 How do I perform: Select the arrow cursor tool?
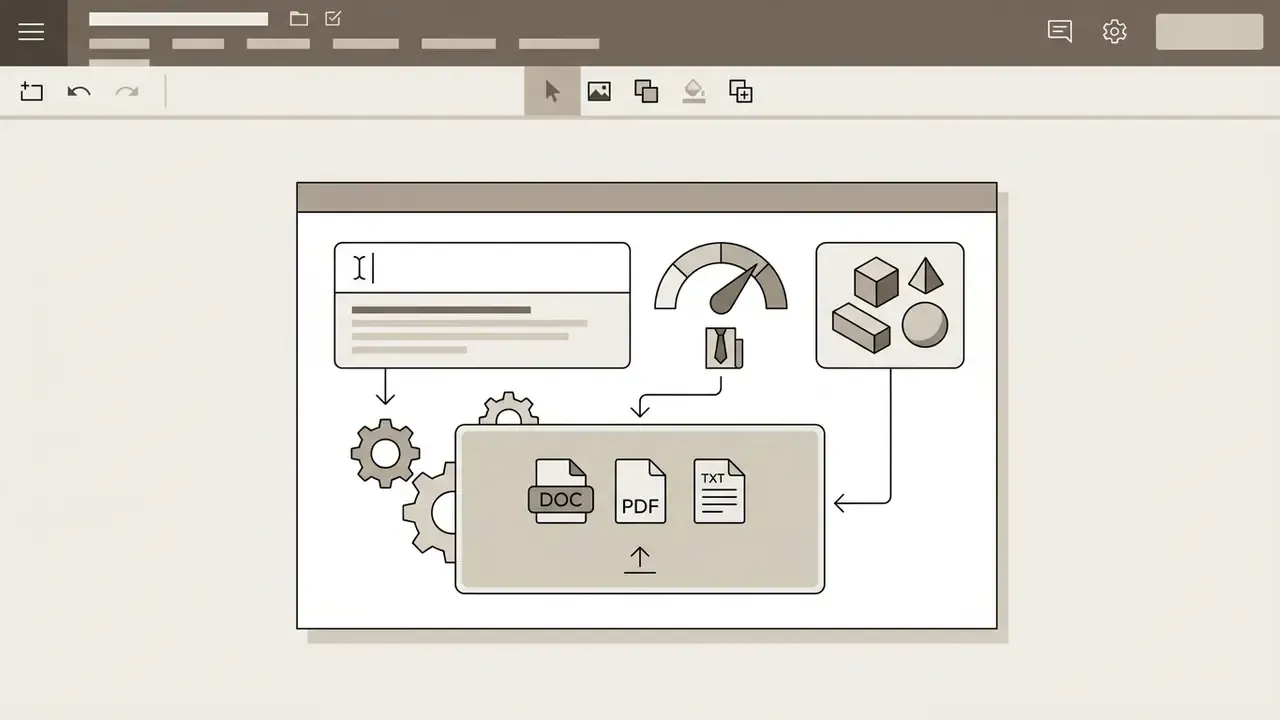552,92
